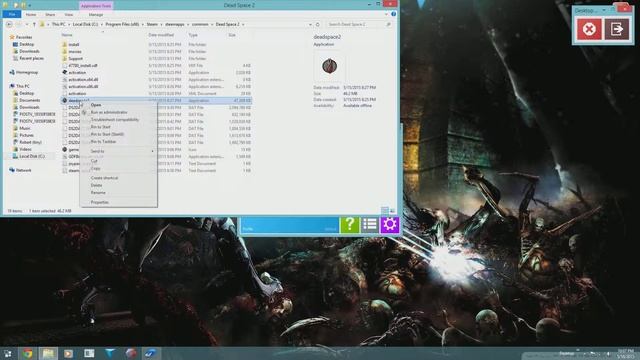Expand the recent locations dropdown arrow
The height and width of the screenshot is (360, 640).
coord(27,24)
